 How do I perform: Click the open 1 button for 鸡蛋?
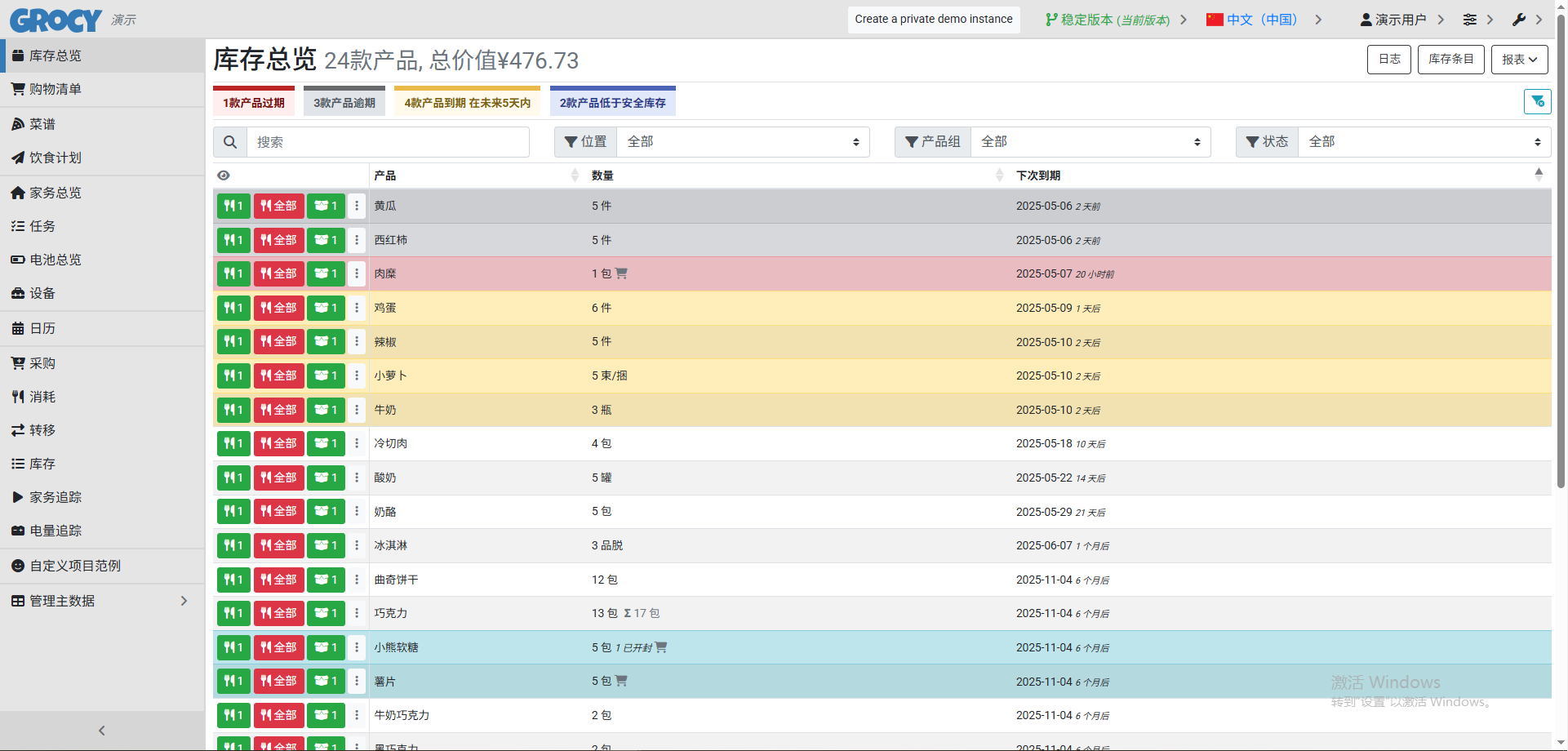[x=326, y=309]
